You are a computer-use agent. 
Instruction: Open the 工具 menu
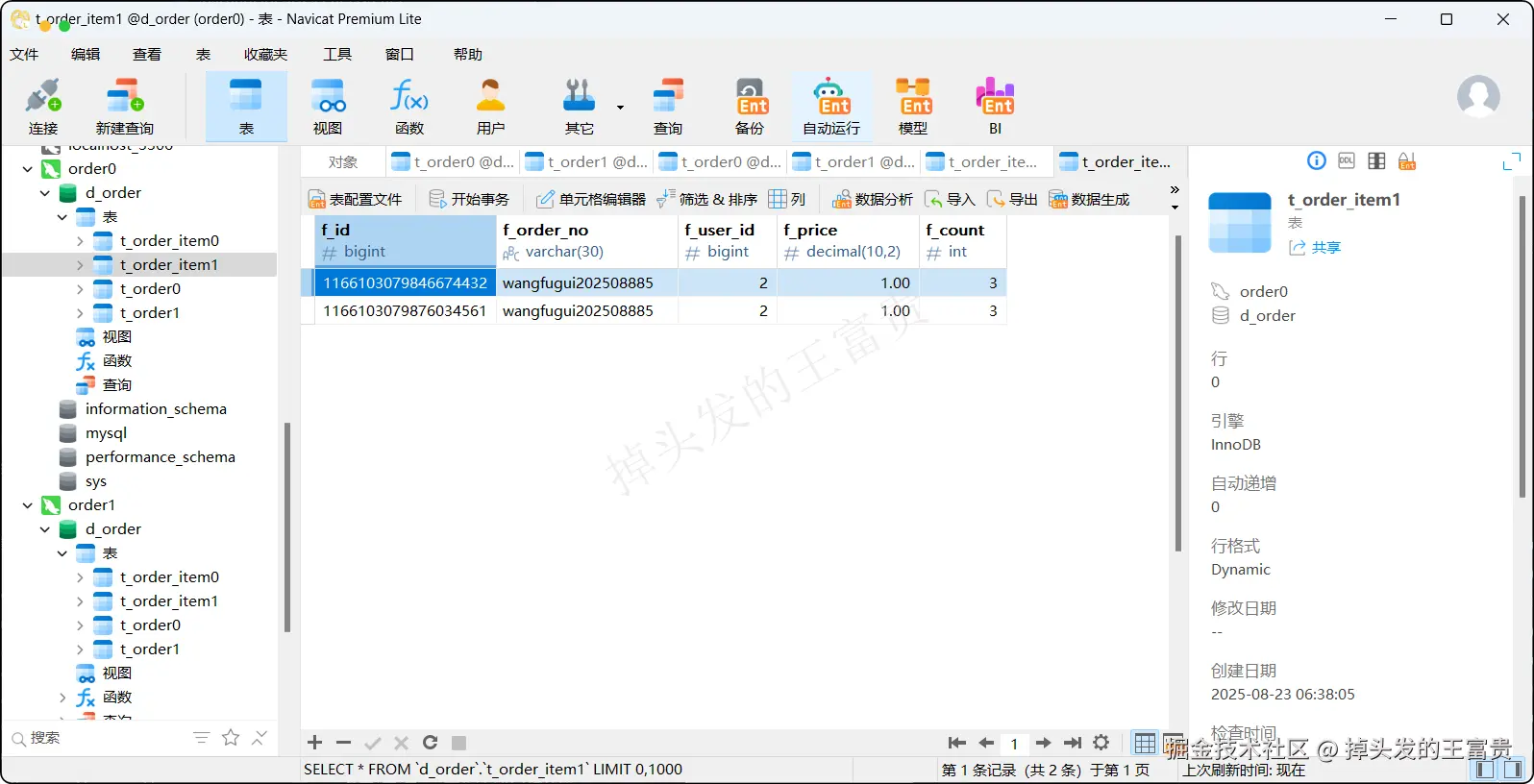pos(337,55)
